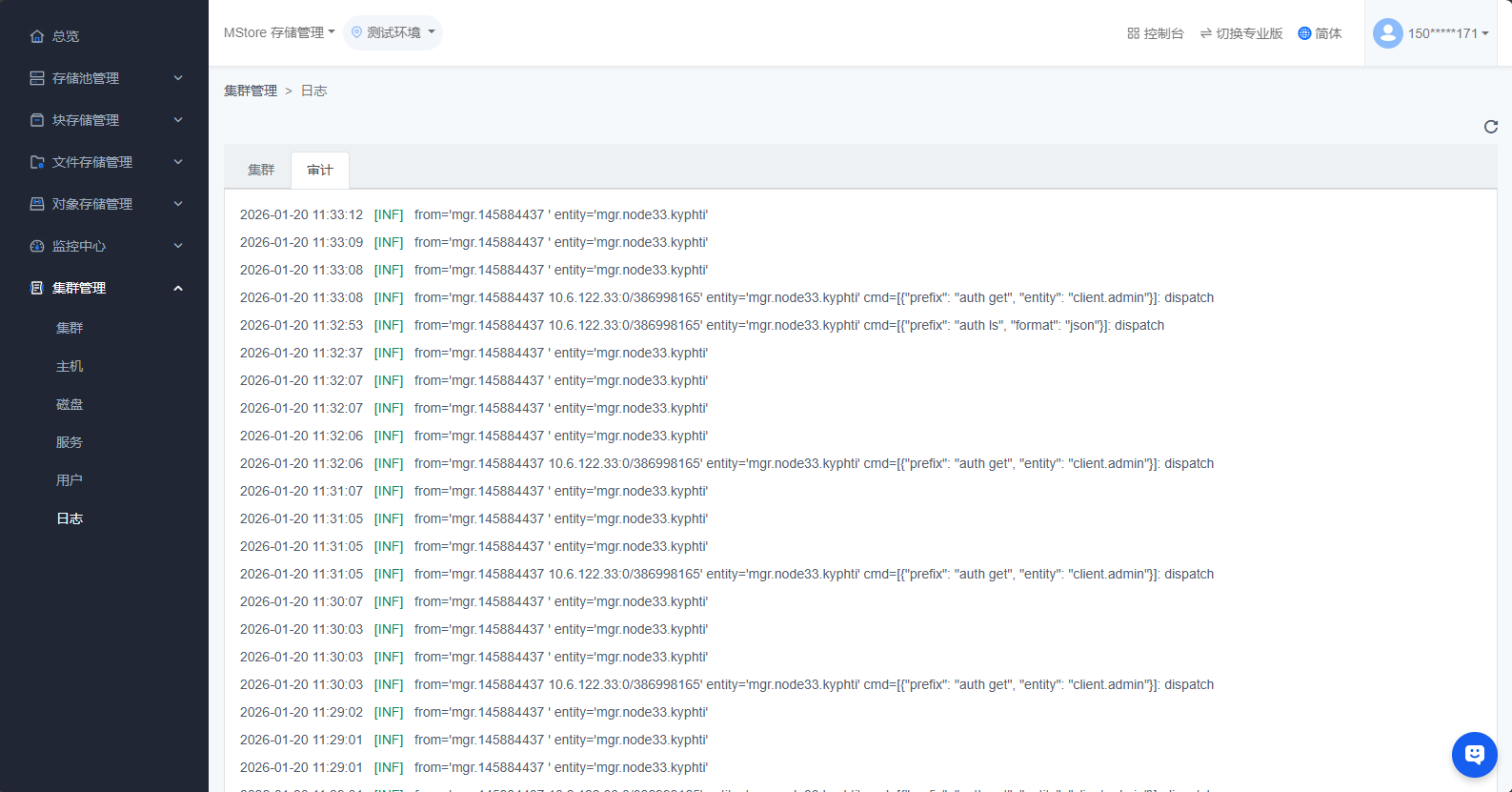Open the 测试环境 environment dropdown
This screenshot has height=792, width=1512.
(393, 32)
